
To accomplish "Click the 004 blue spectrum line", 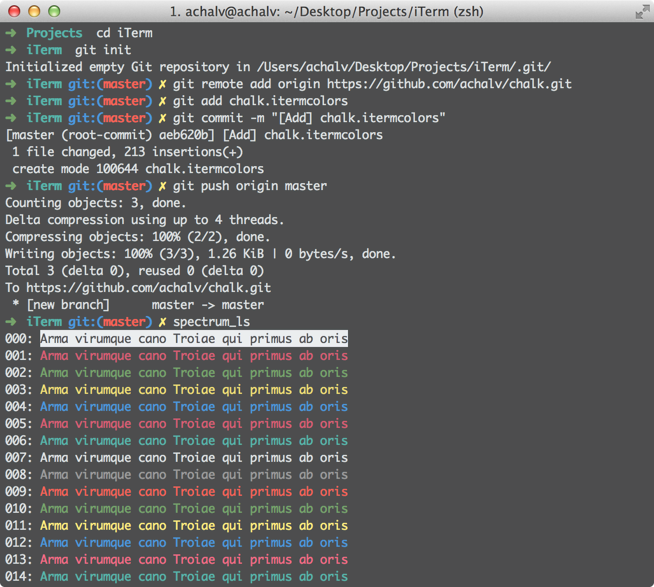I will (194, 407).
